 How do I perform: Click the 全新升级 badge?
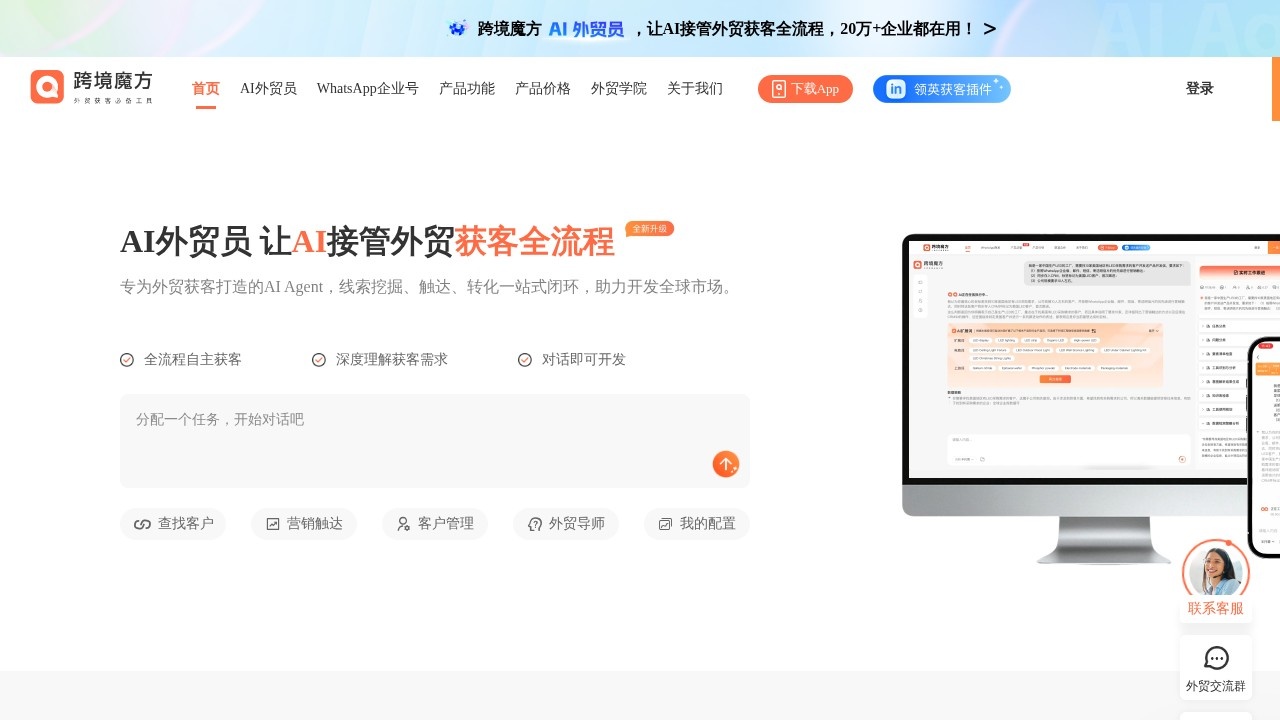pyautogui.click(x=650, y=229)
